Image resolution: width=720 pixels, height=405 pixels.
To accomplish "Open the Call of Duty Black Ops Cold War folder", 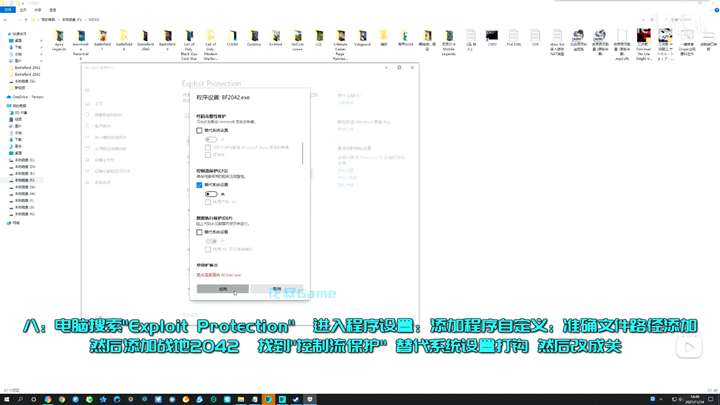I will [189, 45].
